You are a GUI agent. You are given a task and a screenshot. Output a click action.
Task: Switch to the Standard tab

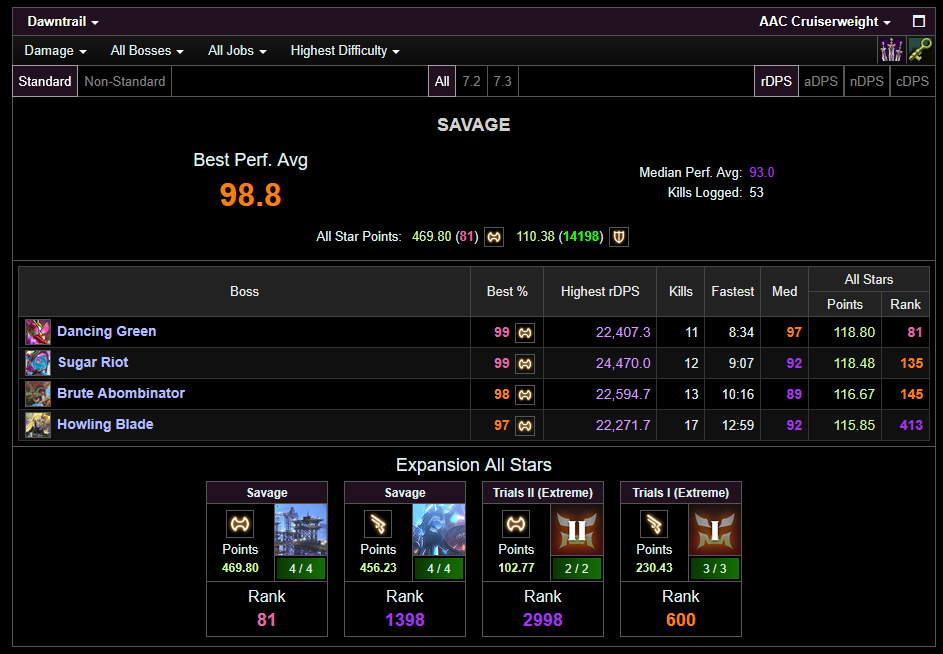[x=45, y=81]
